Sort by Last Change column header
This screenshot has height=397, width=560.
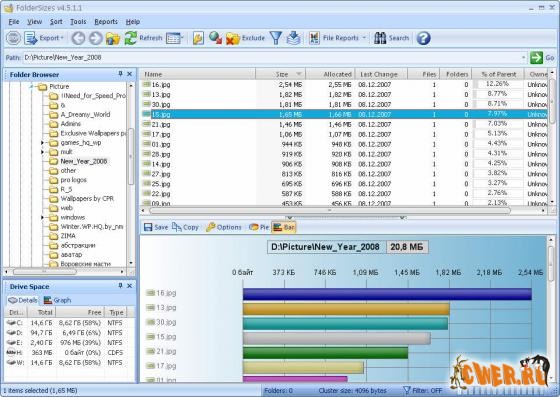click(x=381, y=74)
